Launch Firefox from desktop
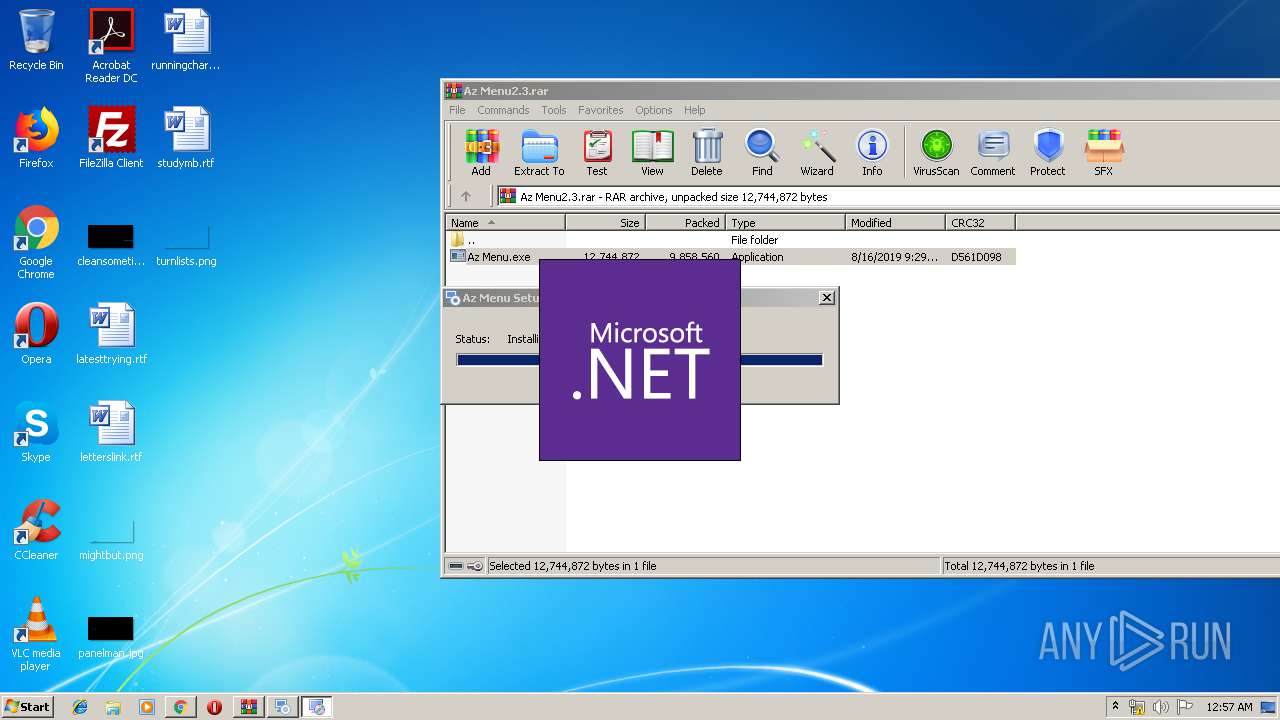The height and width of the screenshot is (720, 1280). [x=36, y=138]
